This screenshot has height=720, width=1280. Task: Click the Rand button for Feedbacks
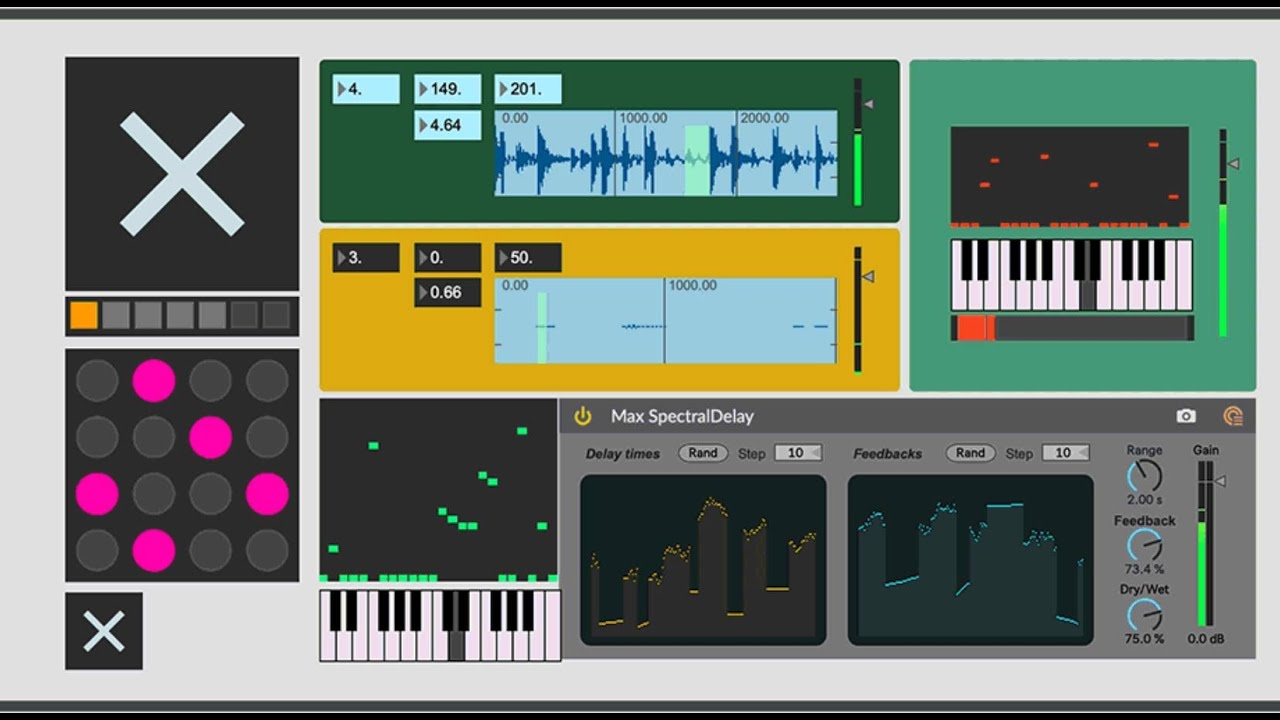click(970, 453)
